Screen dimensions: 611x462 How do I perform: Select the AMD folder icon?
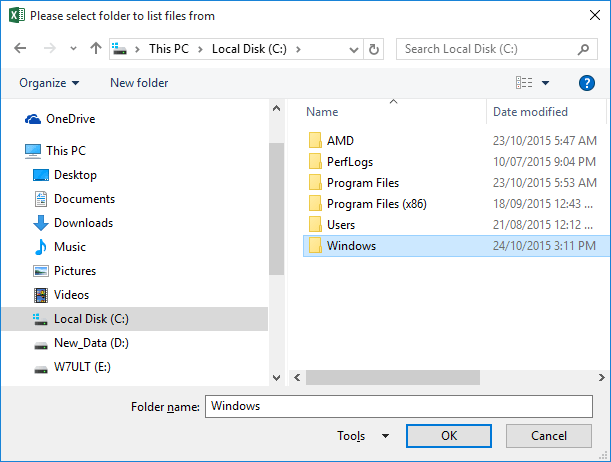[315, 140]
